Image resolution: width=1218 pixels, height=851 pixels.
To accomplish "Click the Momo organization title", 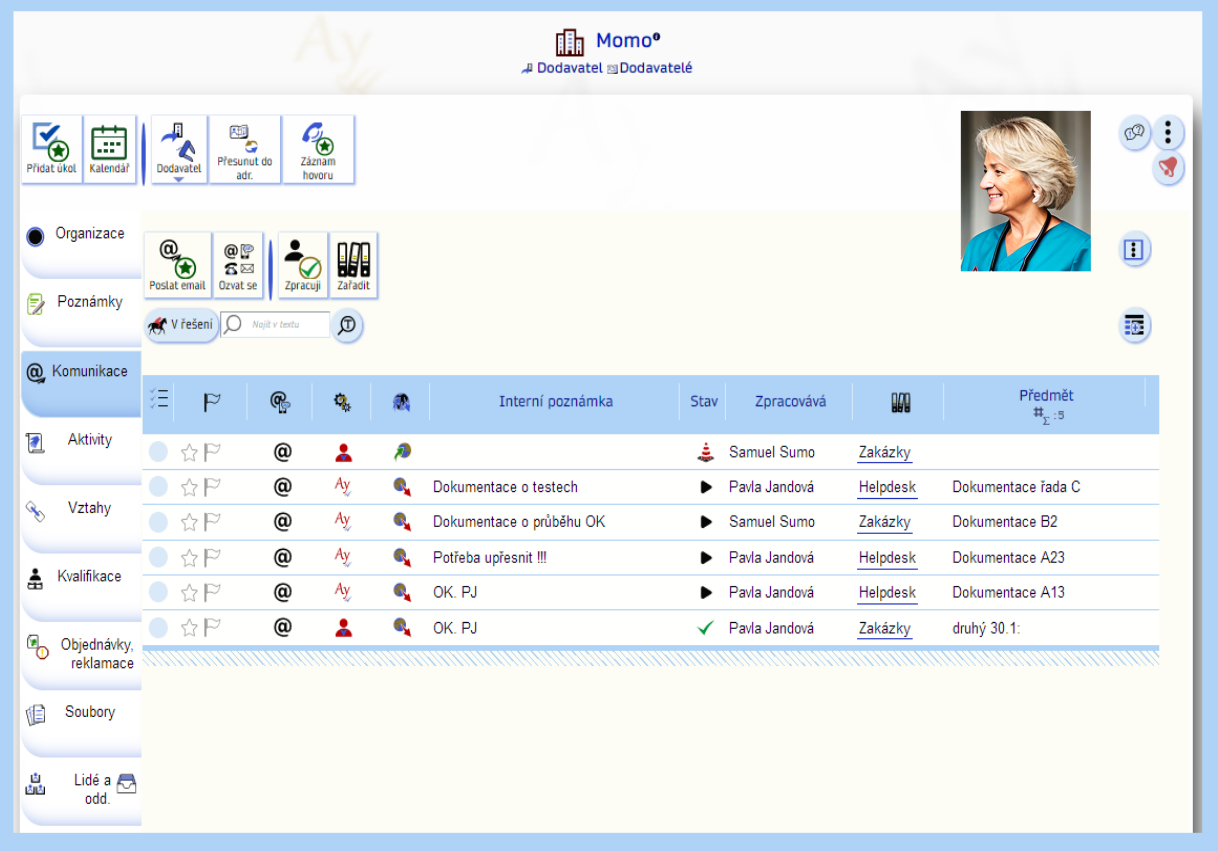I will coord(626,41).
